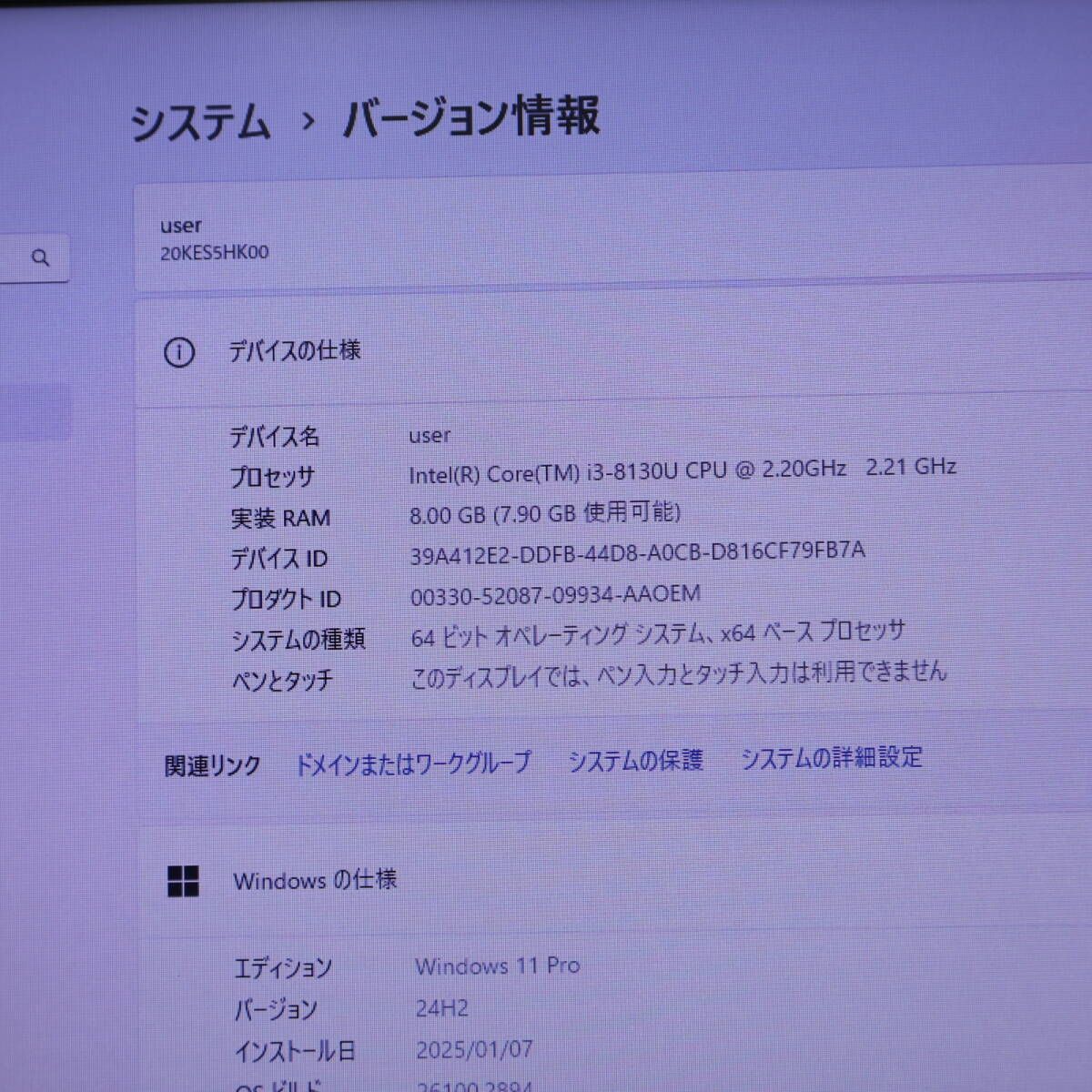
Task: Click the Windows logo icon
Action: tap(183, 881)
